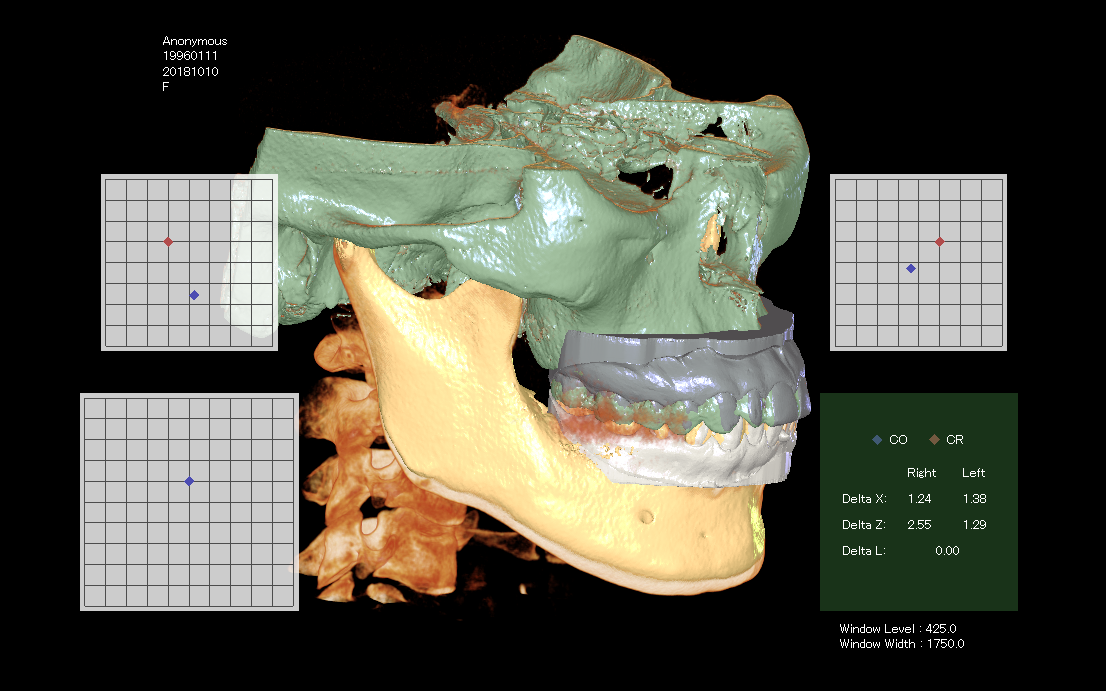Click the blue CO marker in left grid
The image size is (1106, 691).
click(x=194, y=295)
